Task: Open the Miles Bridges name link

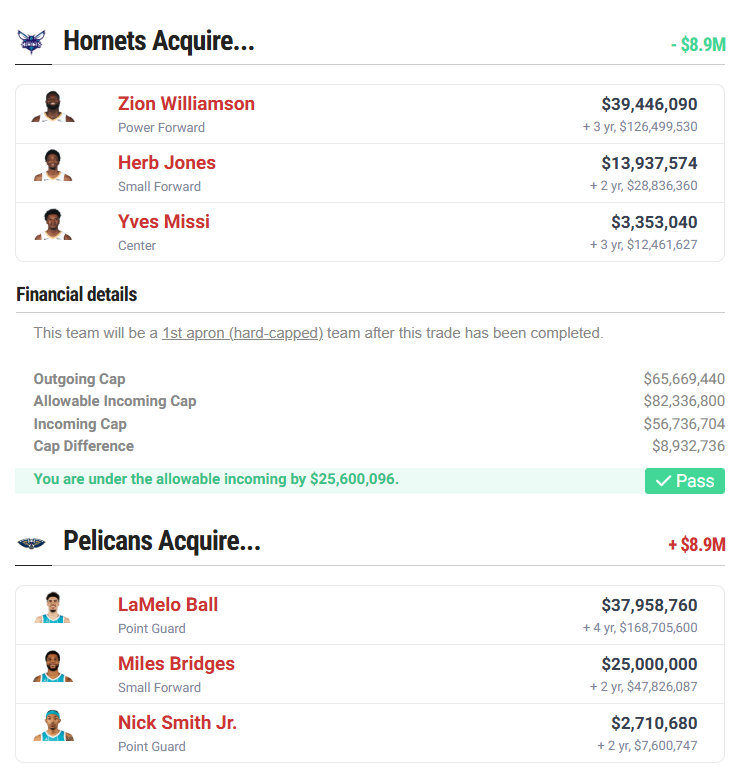Action: pyautogui.click(x=176, y=664)
